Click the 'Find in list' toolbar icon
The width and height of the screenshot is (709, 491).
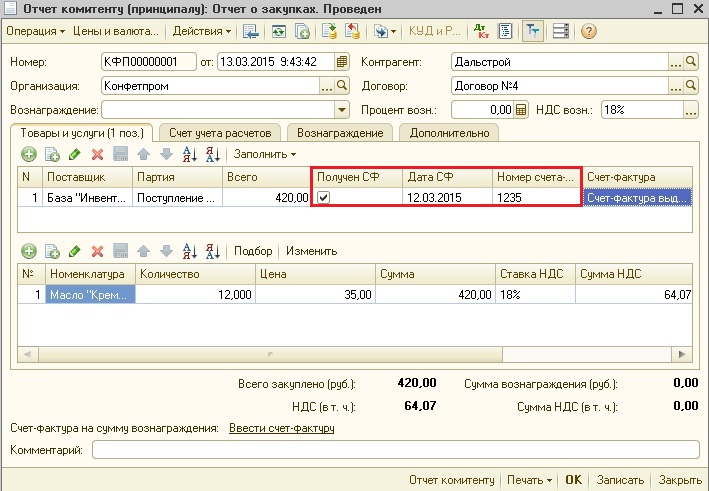pyautogui.click(x=251, y=31)
